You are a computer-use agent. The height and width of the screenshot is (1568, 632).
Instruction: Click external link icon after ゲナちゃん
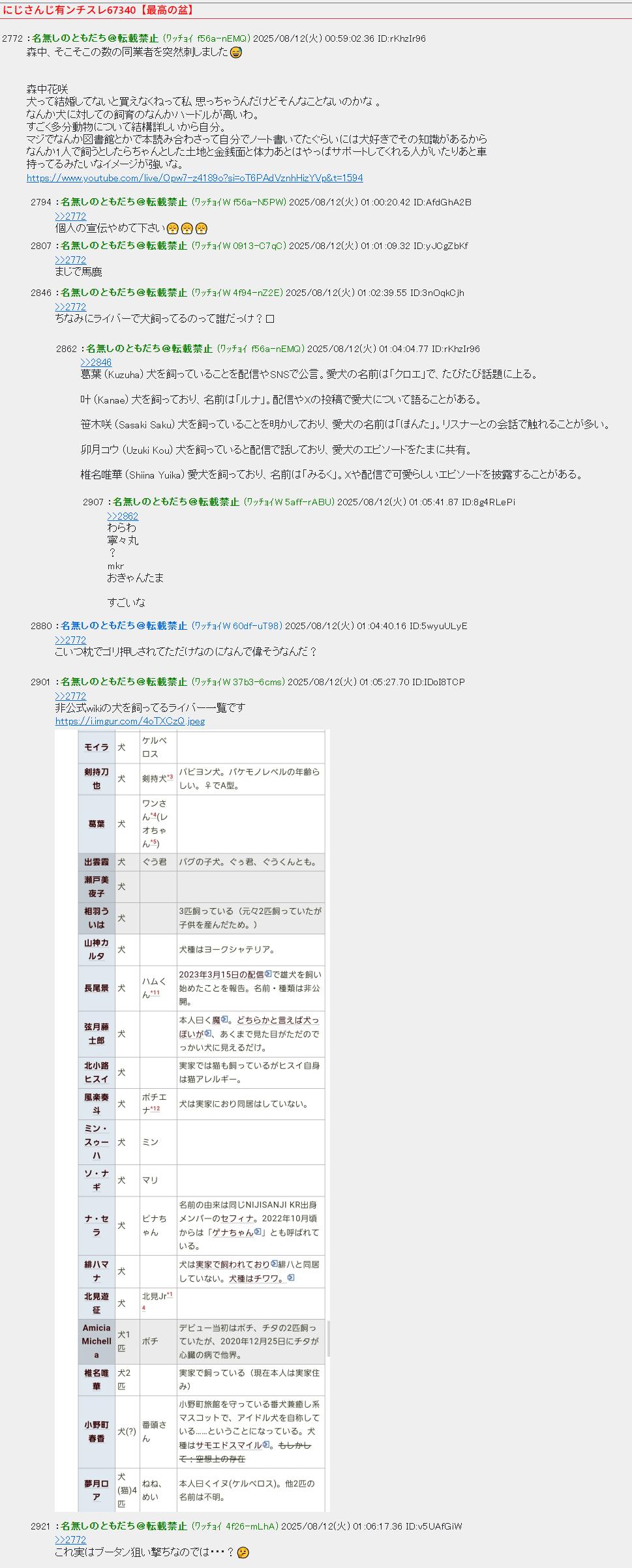point(258,1232)
